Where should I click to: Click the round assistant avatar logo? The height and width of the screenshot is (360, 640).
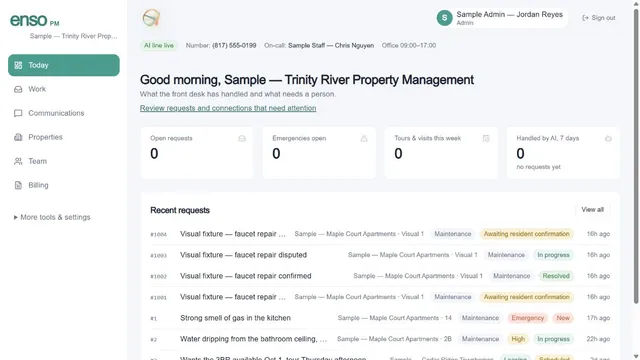(151, 18)
